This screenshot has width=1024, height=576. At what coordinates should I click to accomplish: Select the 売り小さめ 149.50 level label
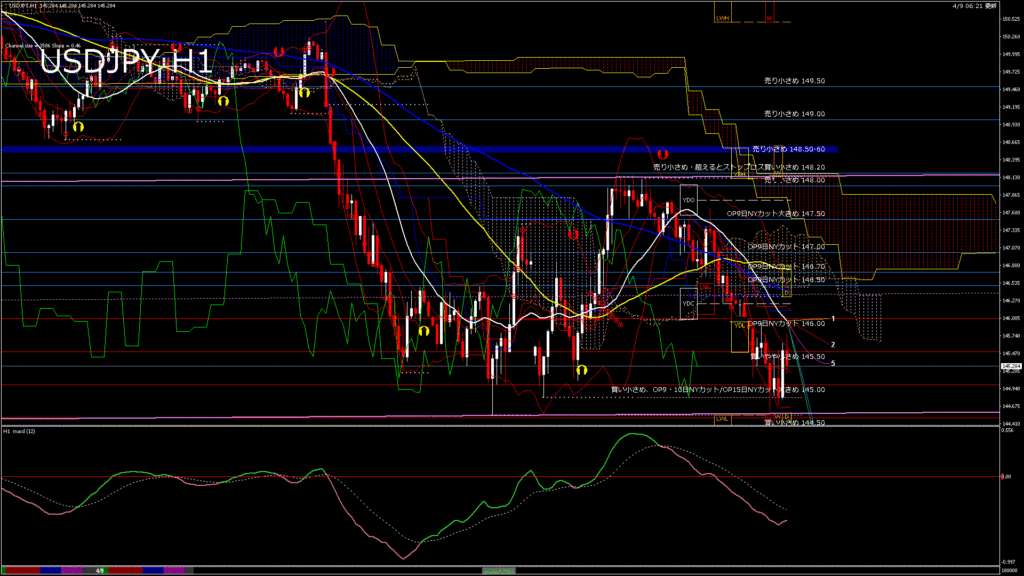pyautogui.click(x=794, y=81)
